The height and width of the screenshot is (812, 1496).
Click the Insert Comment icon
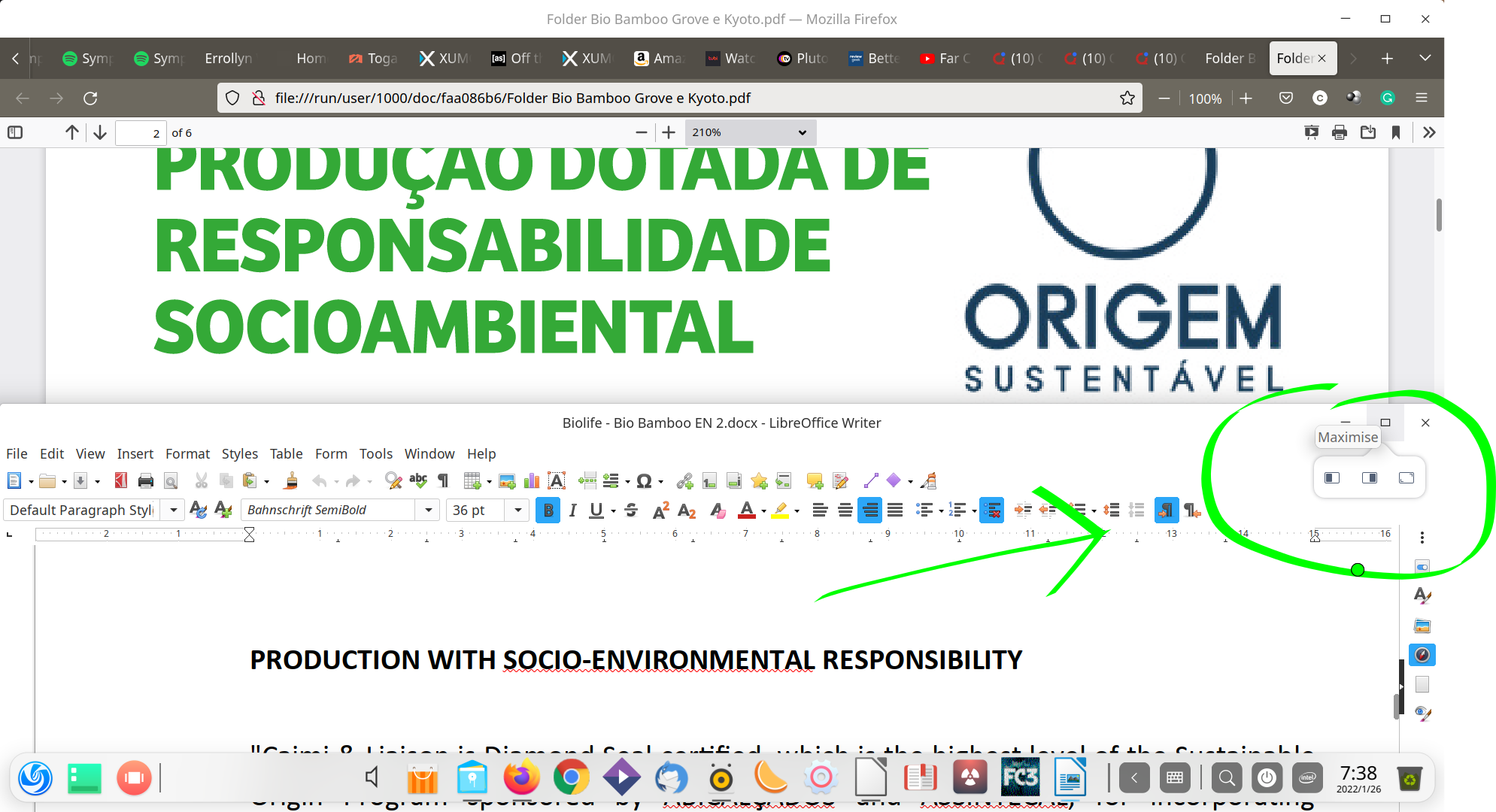click(814, 481)
